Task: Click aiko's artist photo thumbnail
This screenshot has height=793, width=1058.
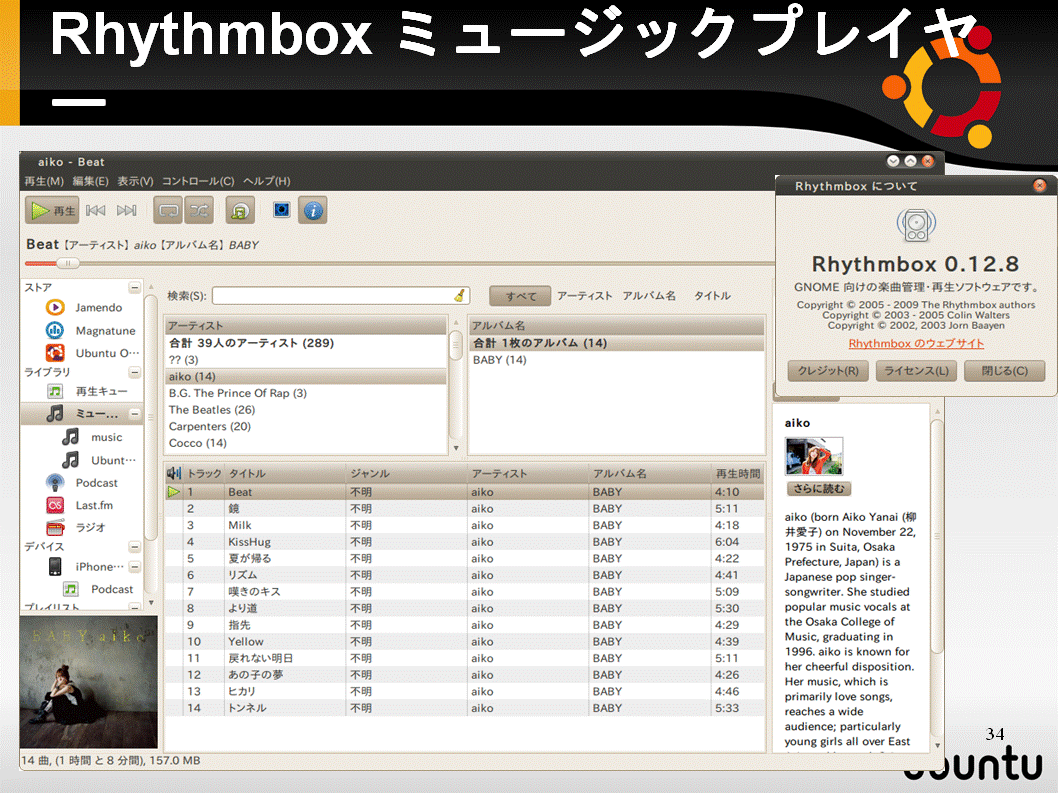Action: pos(814,456)
